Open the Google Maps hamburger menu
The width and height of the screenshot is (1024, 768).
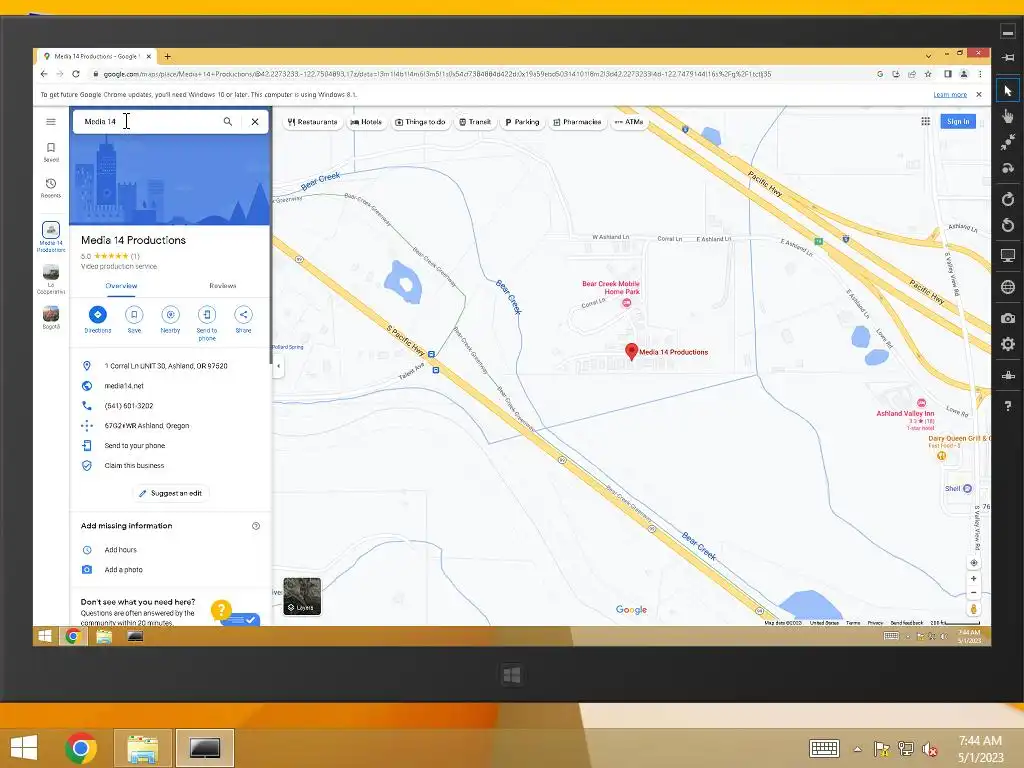tap(51, 121)
